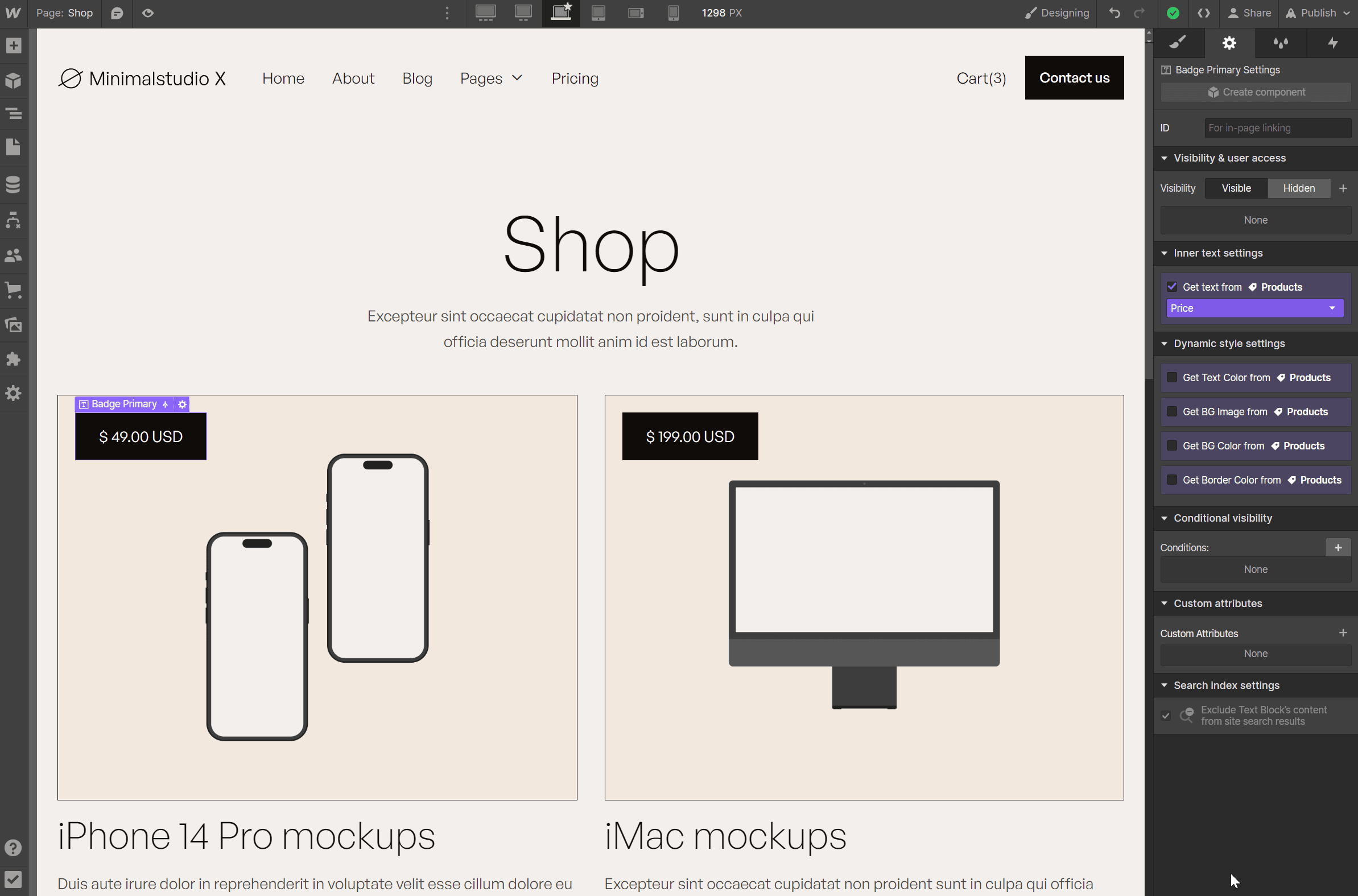Switch to tablet breakpoint preview
This screenshot has width=1358, height=896.
[x=598, y=13]
